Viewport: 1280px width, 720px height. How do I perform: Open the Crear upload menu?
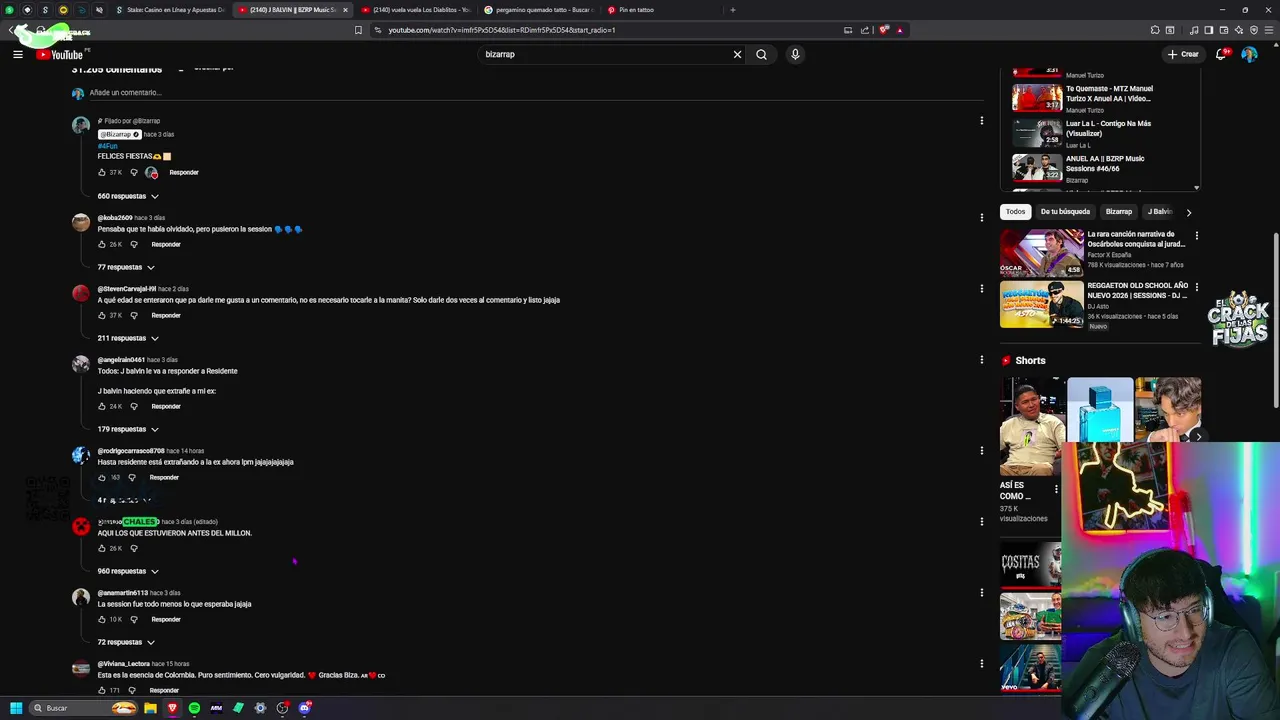coord(1182,54)
